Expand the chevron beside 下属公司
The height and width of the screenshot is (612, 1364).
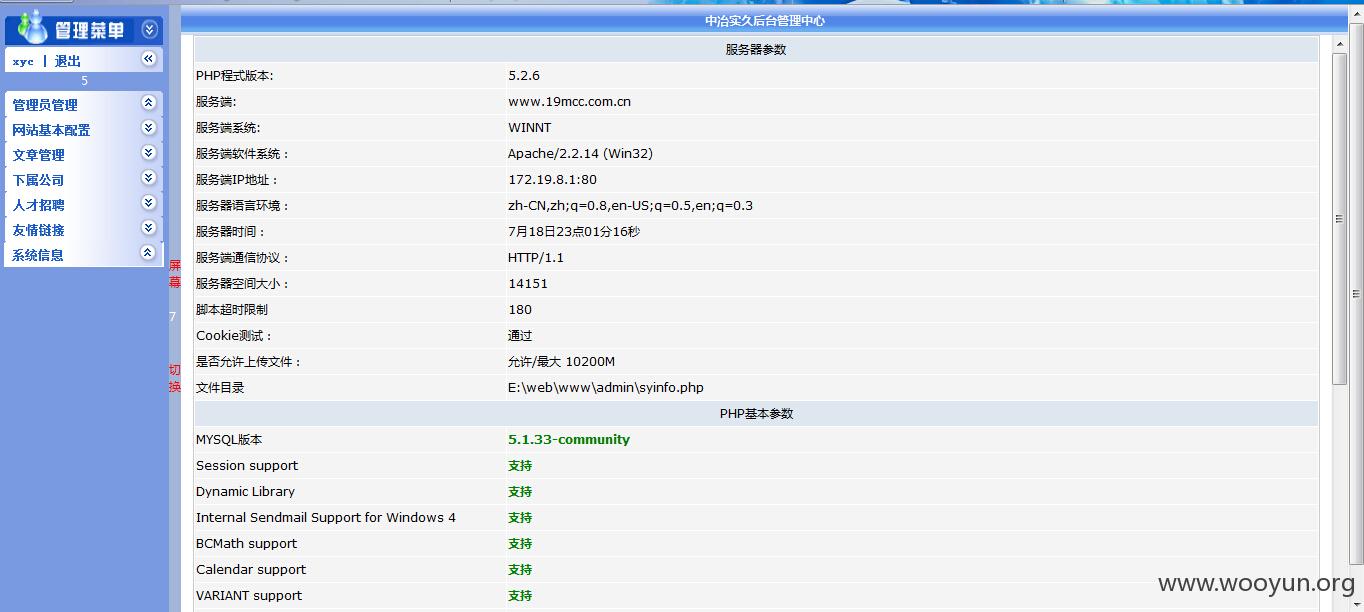tap(149, 178)
